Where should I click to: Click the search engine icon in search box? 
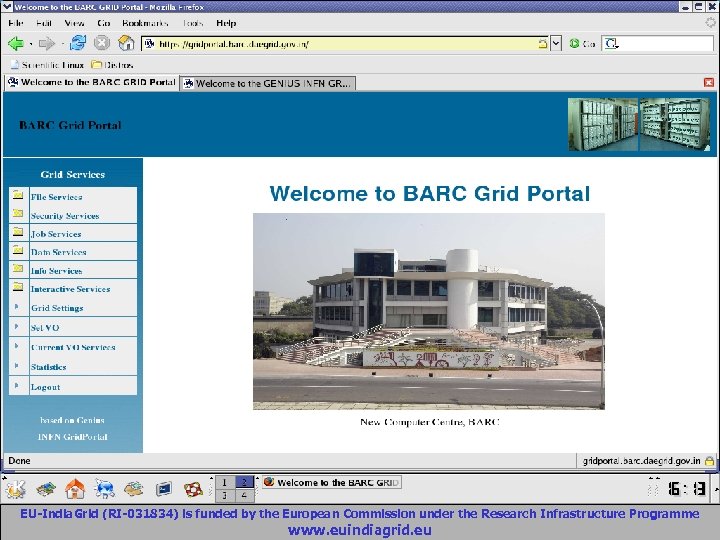click(612, 44)
